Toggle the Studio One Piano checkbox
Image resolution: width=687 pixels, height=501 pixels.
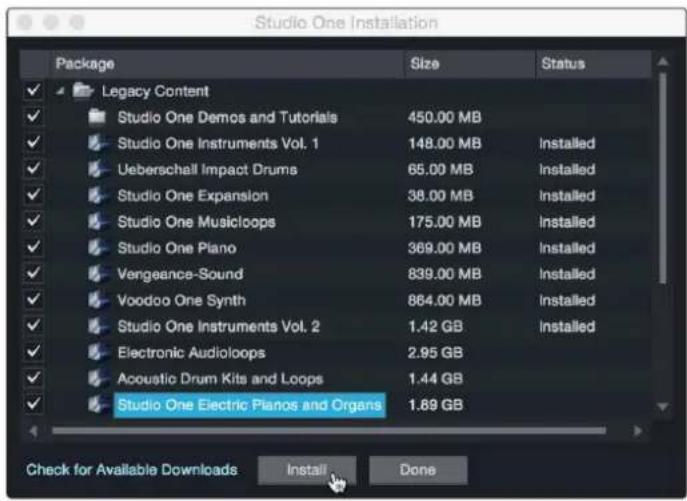[x=33, y=248]
